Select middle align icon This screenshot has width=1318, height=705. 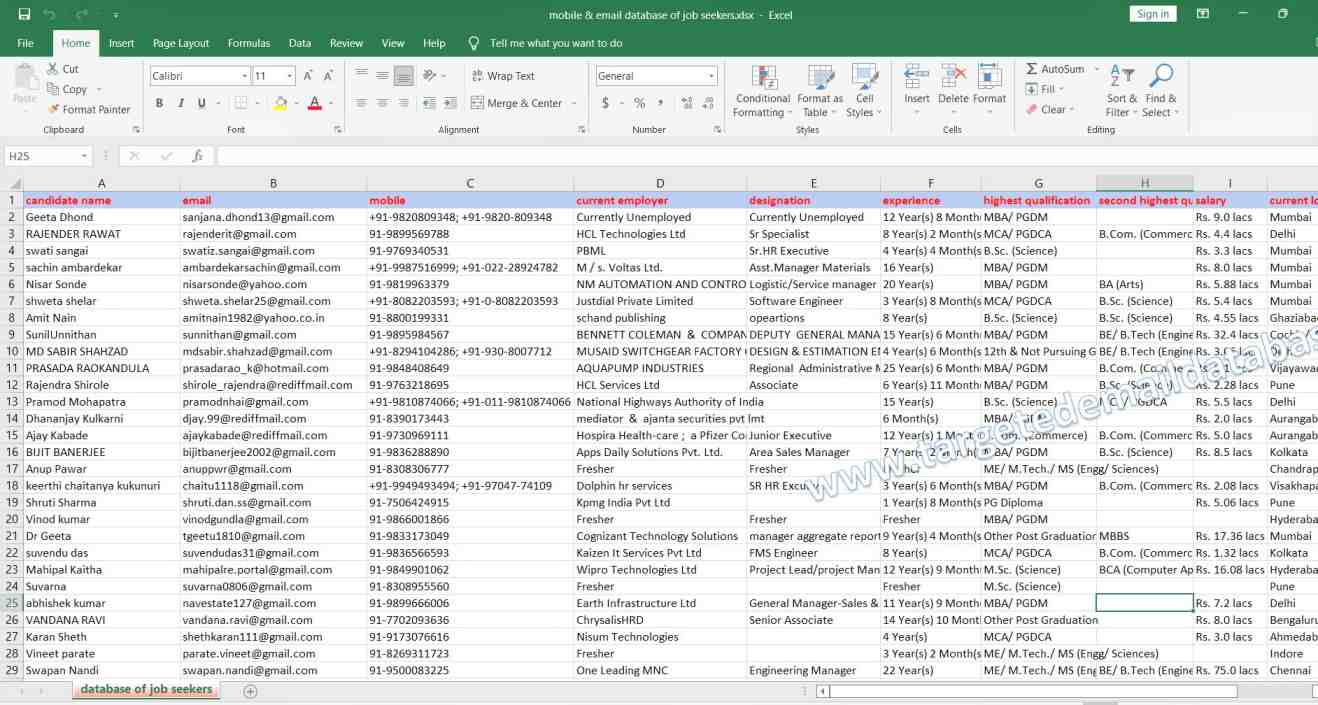[382, 76]
